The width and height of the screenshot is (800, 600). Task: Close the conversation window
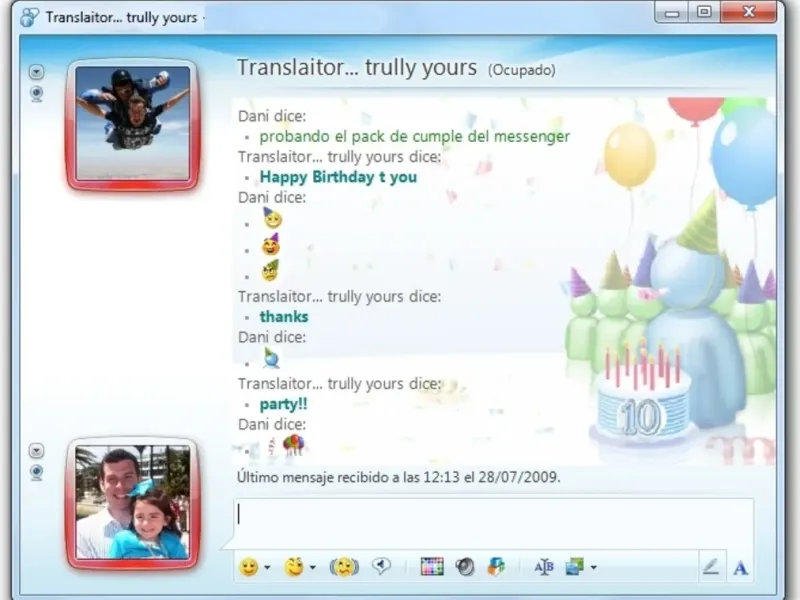point(748,12)
